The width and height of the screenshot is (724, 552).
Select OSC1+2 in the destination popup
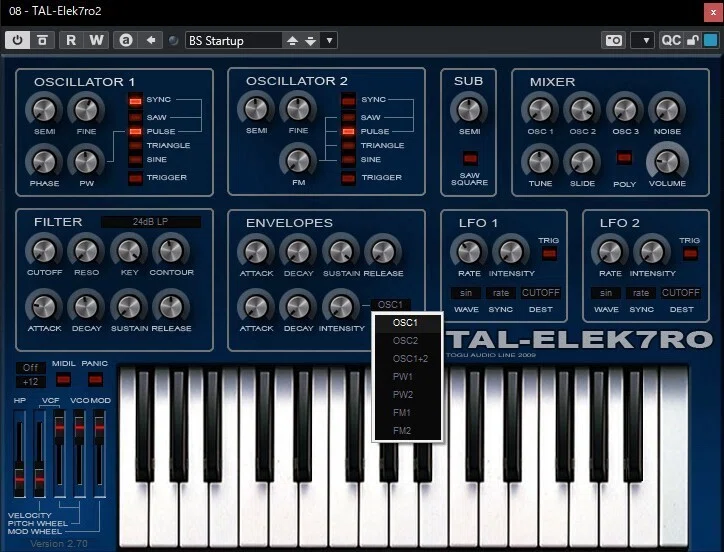click(407, 359)
